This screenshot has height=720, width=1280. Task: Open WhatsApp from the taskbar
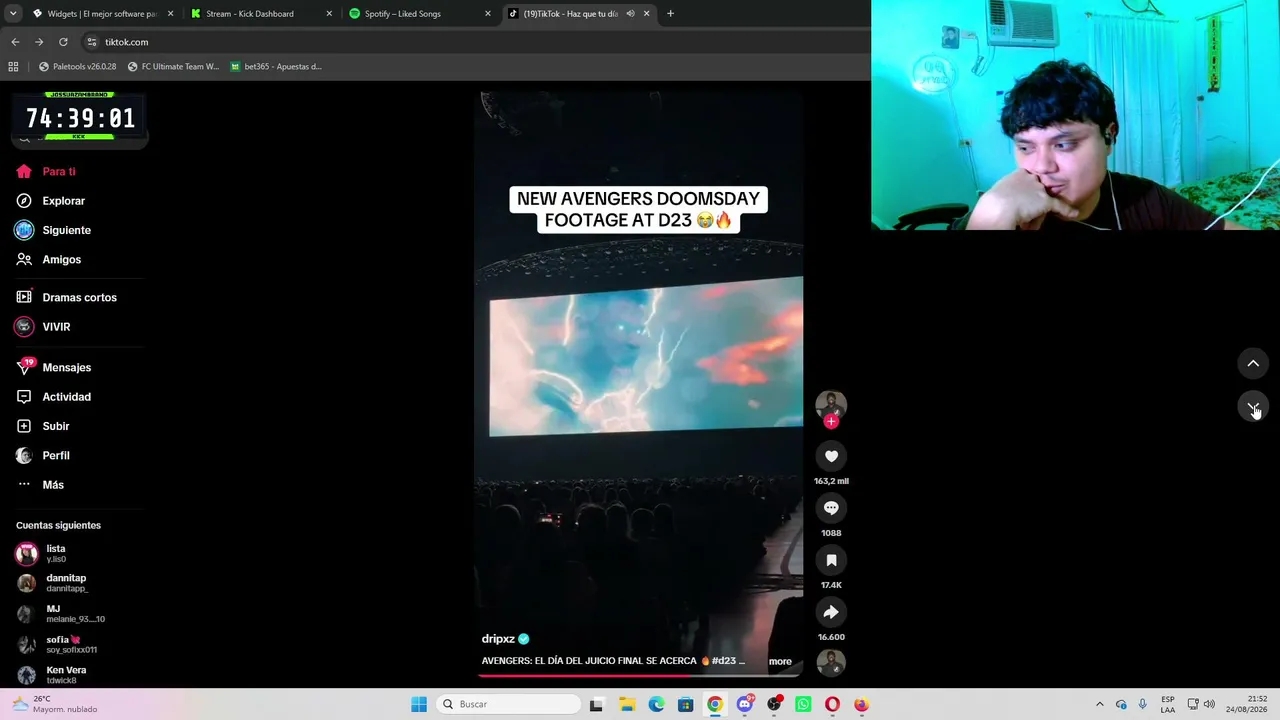pos(803,704)
